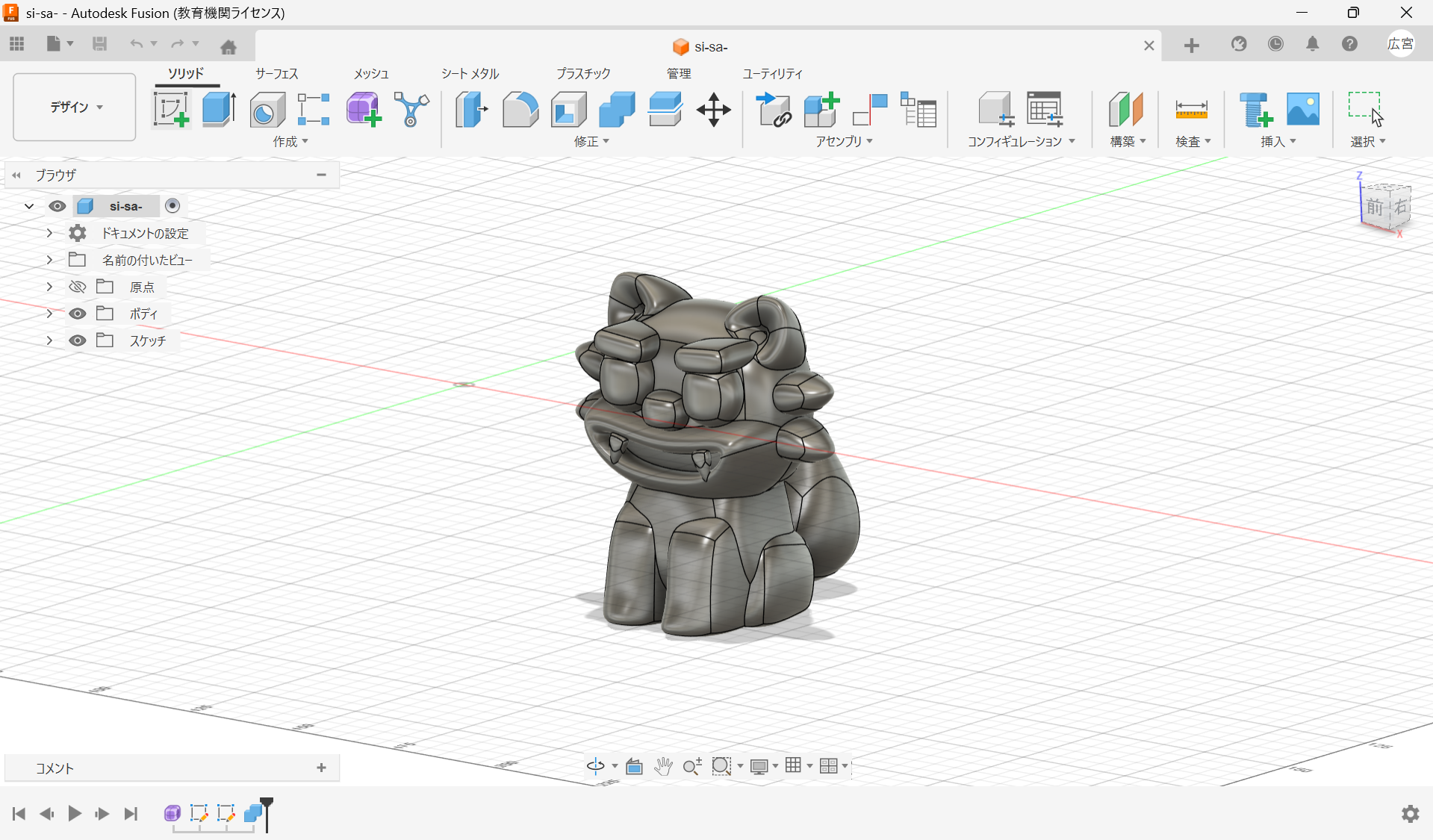Screen dimensions: 1433x840
Task: Click the Create Form purple icon
Action: click(x=363, y=110)
